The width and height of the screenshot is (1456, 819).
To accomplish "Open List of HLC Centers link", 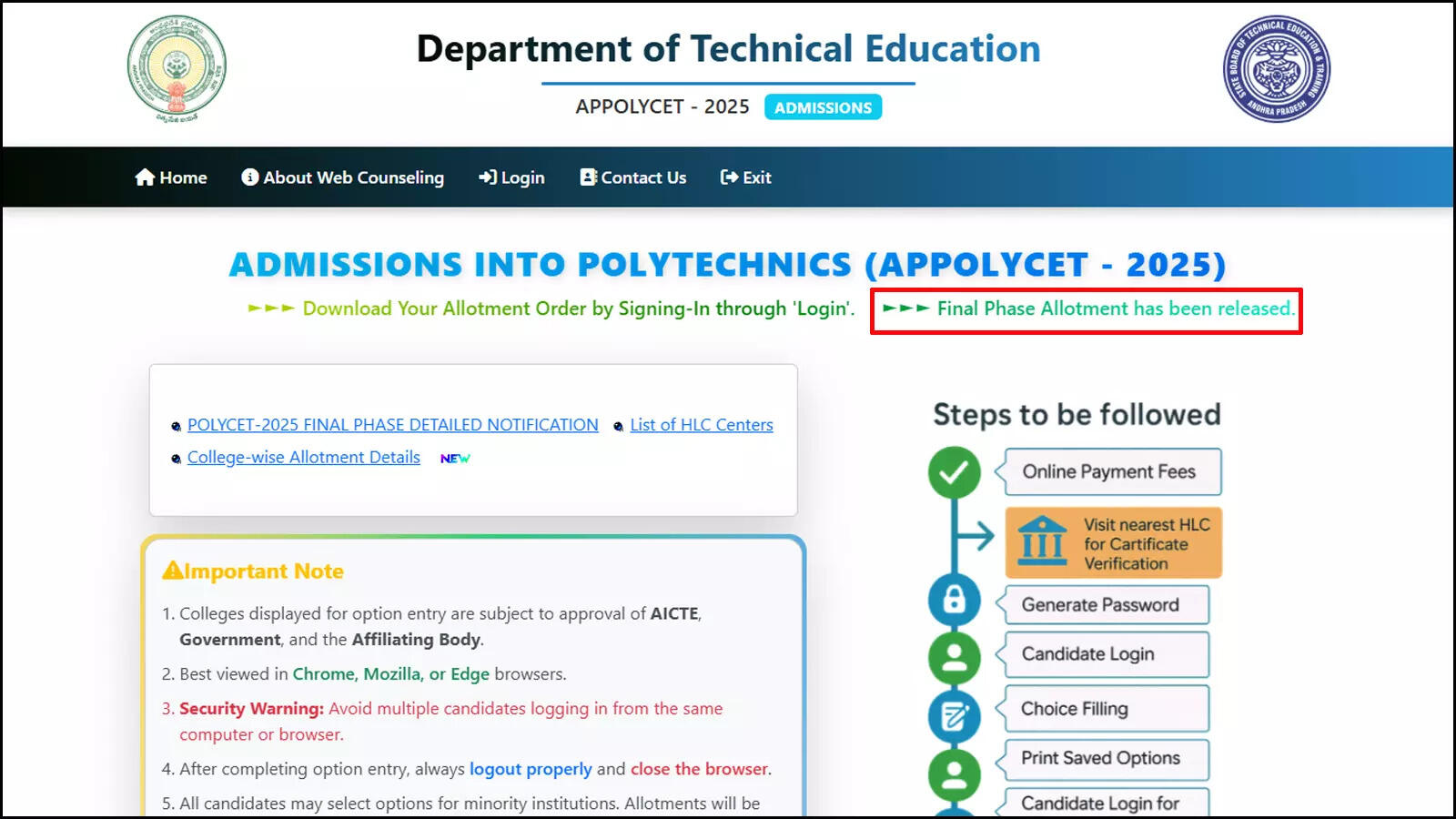I will coord(702,425).
